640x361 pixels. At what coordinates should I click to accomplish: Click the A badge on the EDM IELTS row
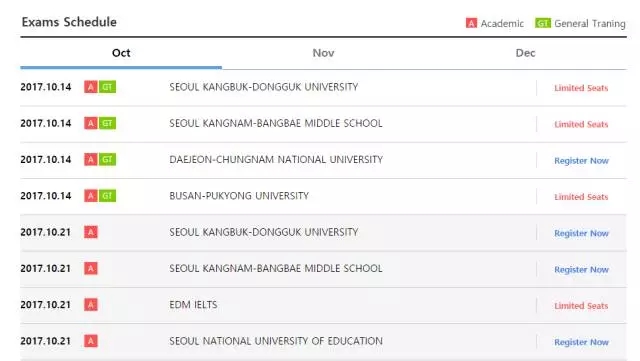(x=91, y=305)
